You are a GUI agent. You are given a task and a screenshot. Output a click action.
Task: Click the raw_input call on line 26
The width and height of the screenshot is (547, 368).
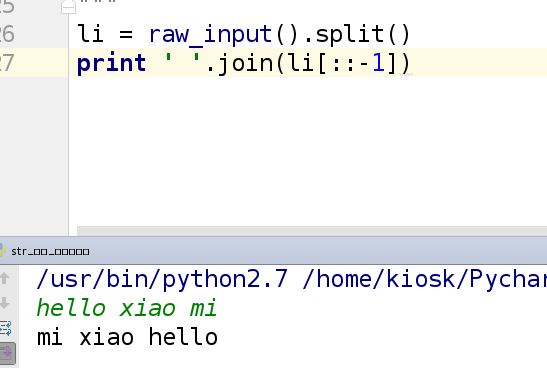211,35
